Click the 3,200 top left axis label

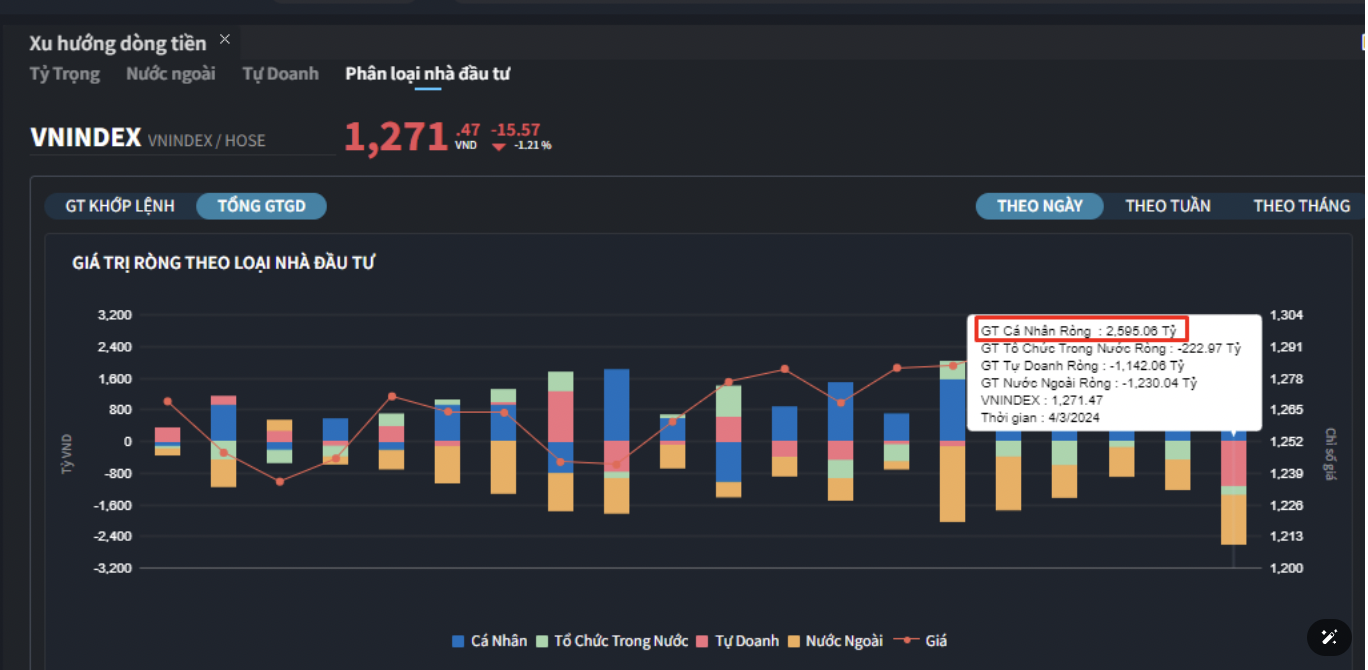coord(115,315)
